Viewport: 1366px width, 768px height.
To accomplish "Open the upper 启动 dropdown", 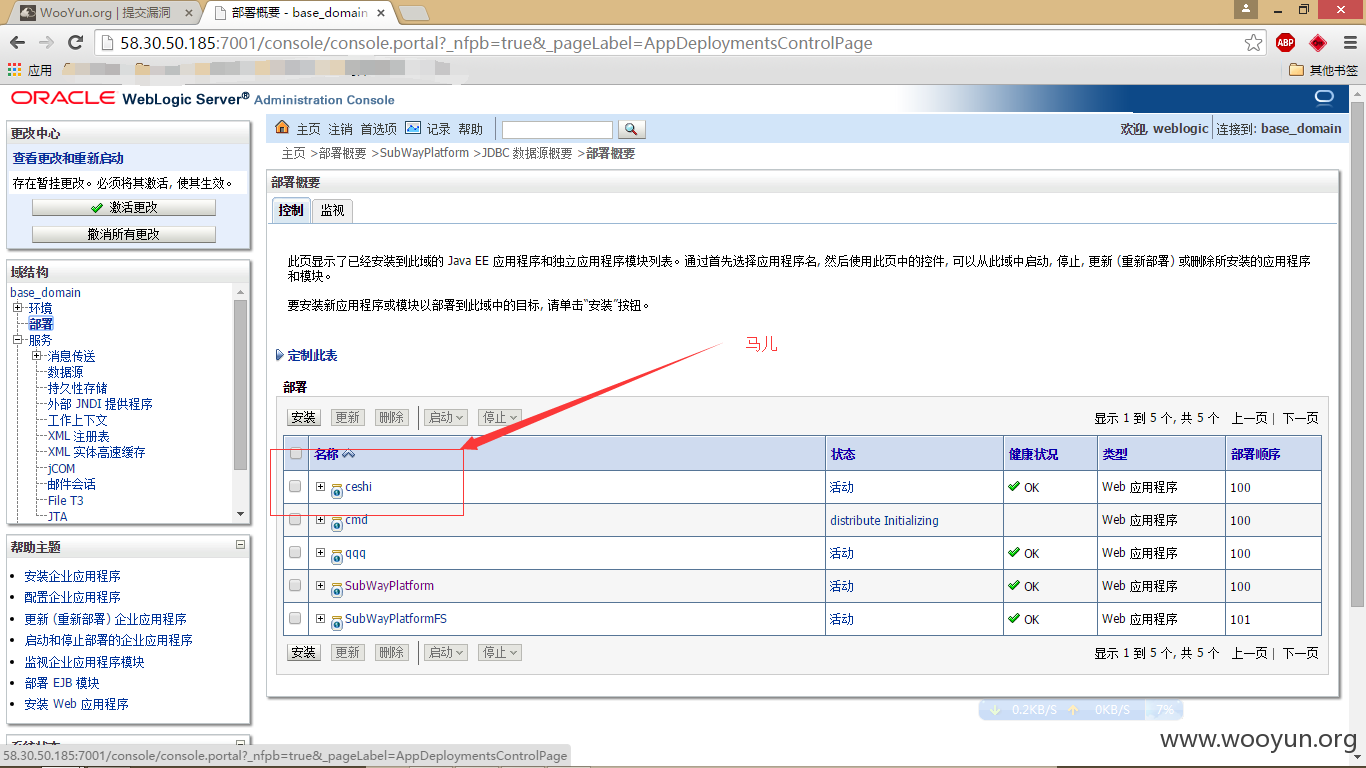I will [445, 417].
